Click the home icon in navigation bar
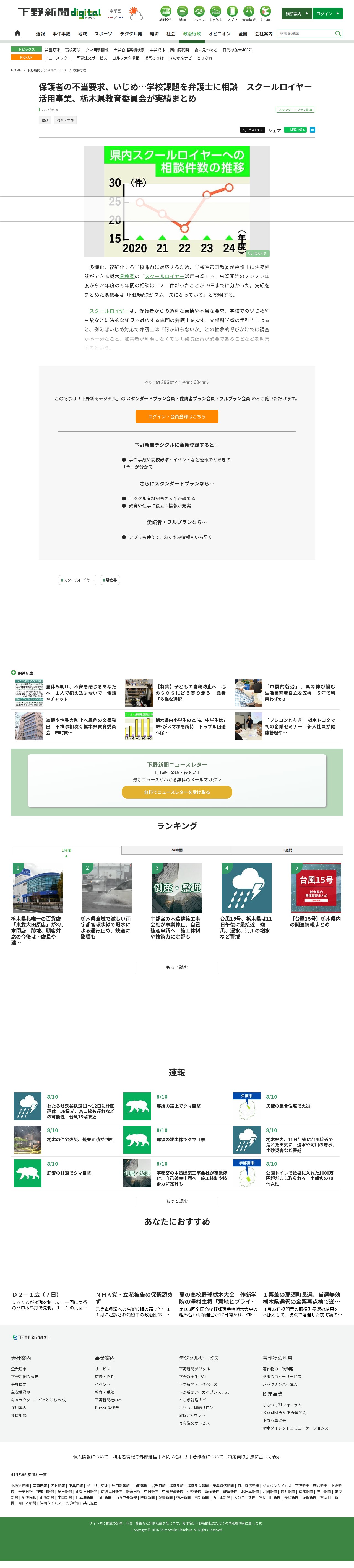354x1568 pixels. [x=18, y=33]
